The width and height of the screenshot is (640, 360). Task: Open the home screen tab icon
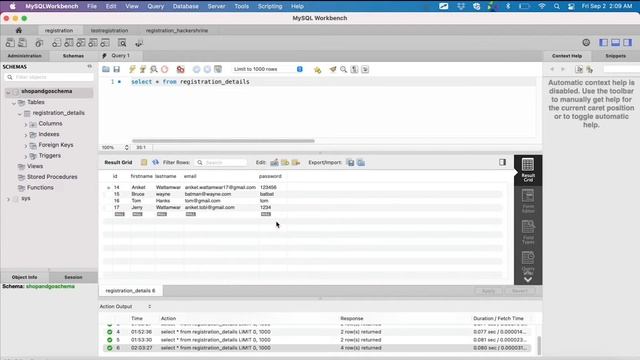(19, 30)
